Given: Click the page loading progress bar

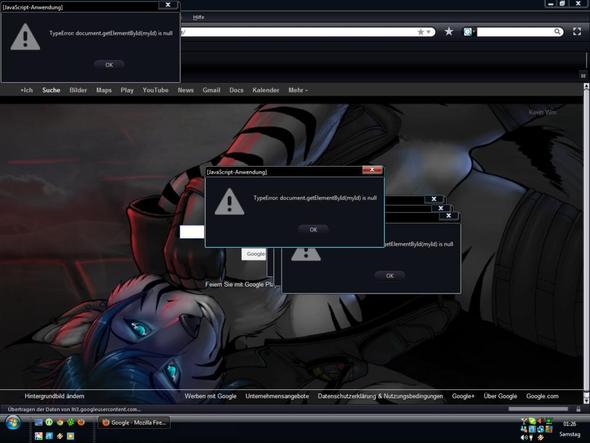Looking at the screenshot, I should point(538,409).
